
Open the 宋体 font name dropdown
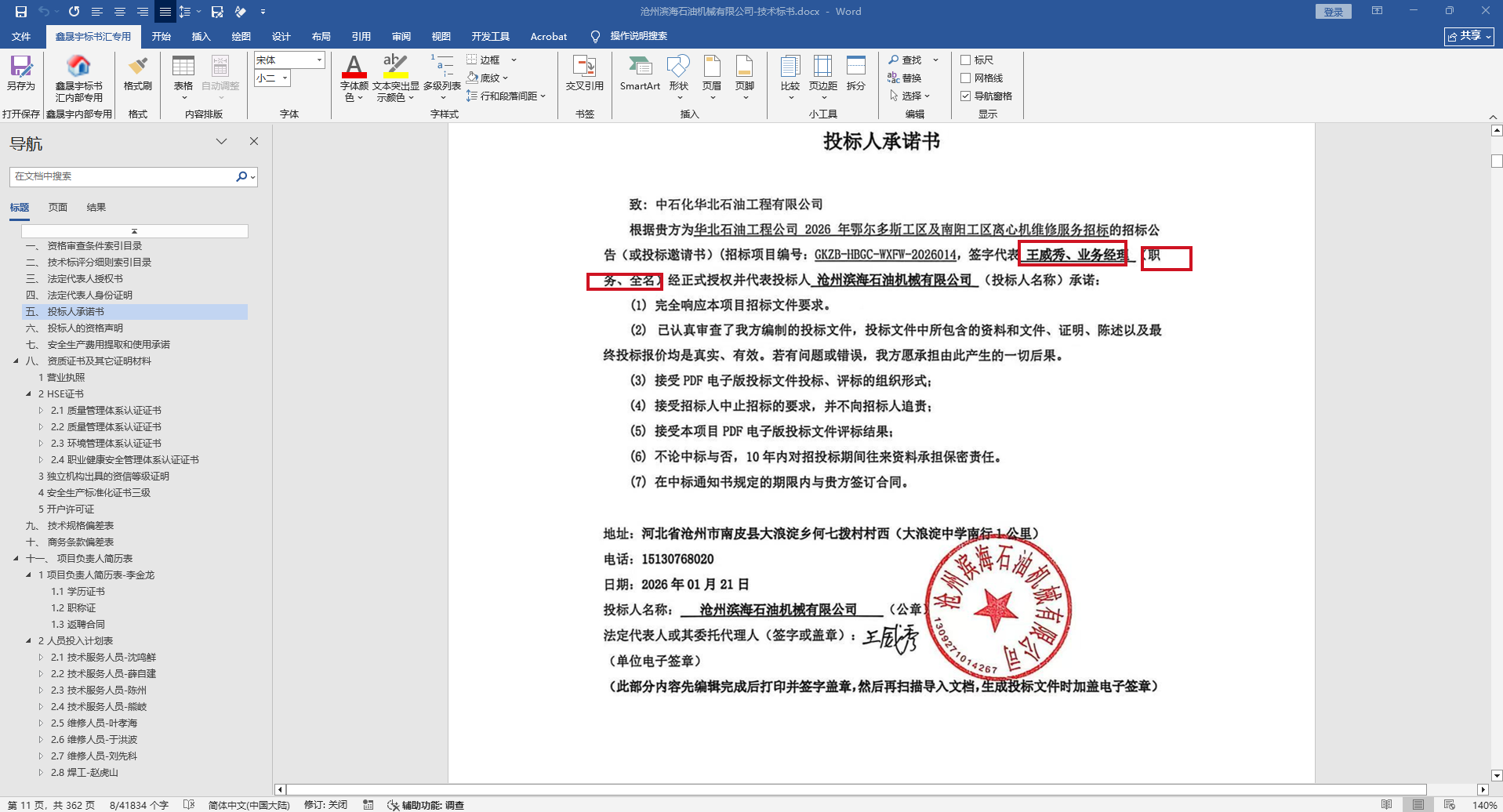(319, 60)
